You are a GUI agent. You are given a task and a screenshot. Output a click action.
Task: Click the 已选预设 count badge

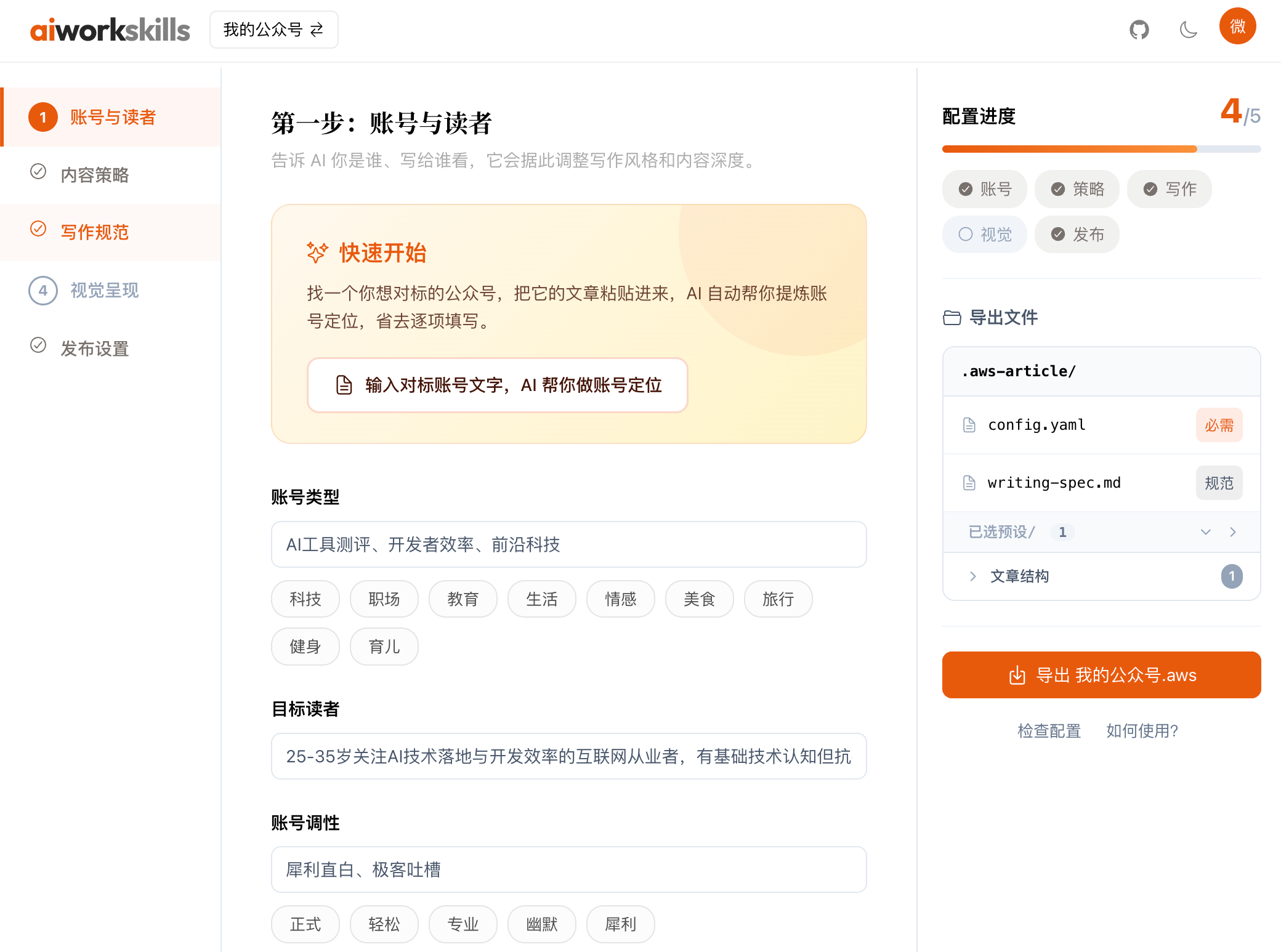pos(1062,532)
